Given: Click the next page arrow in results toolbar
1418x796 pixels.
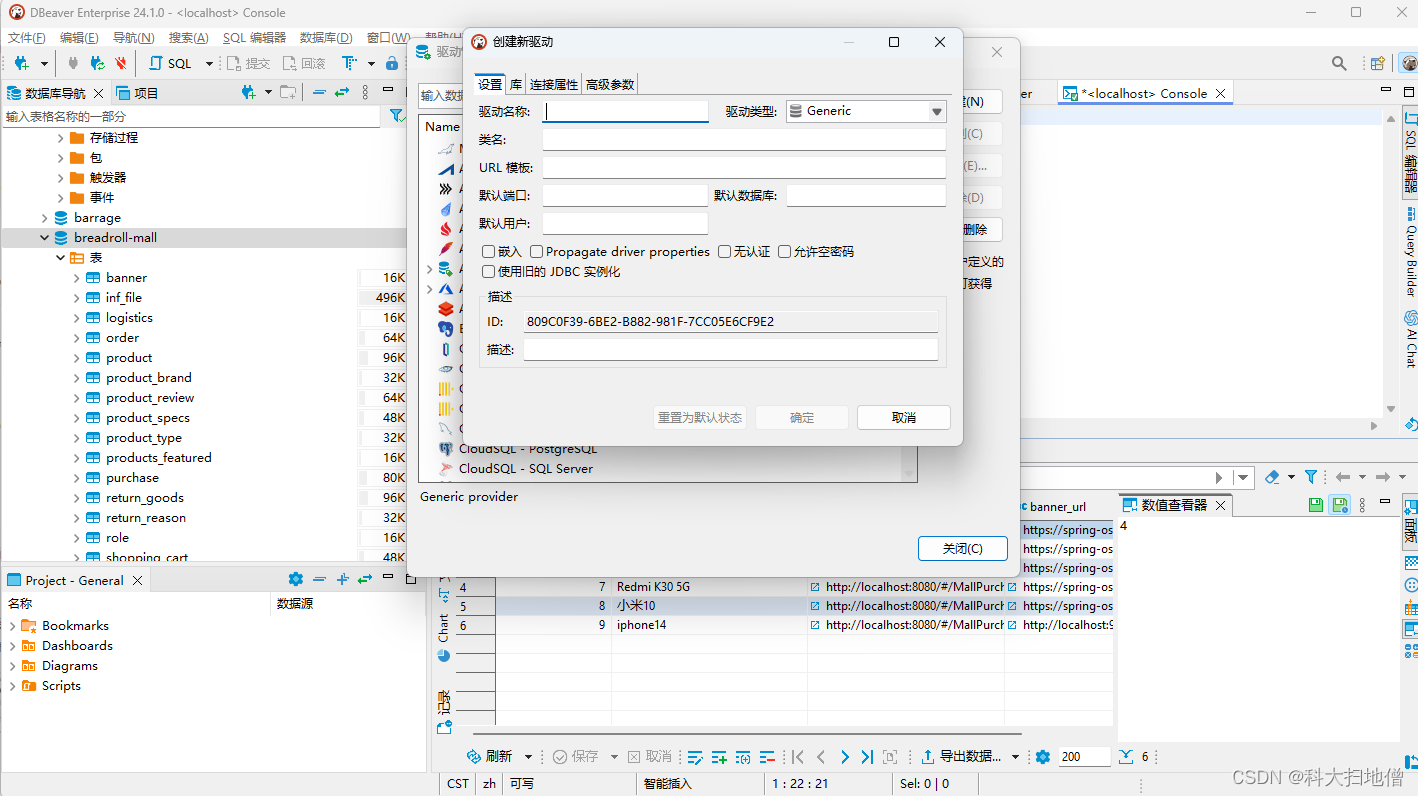Looking at the screenshot, I should pos(844,757).
